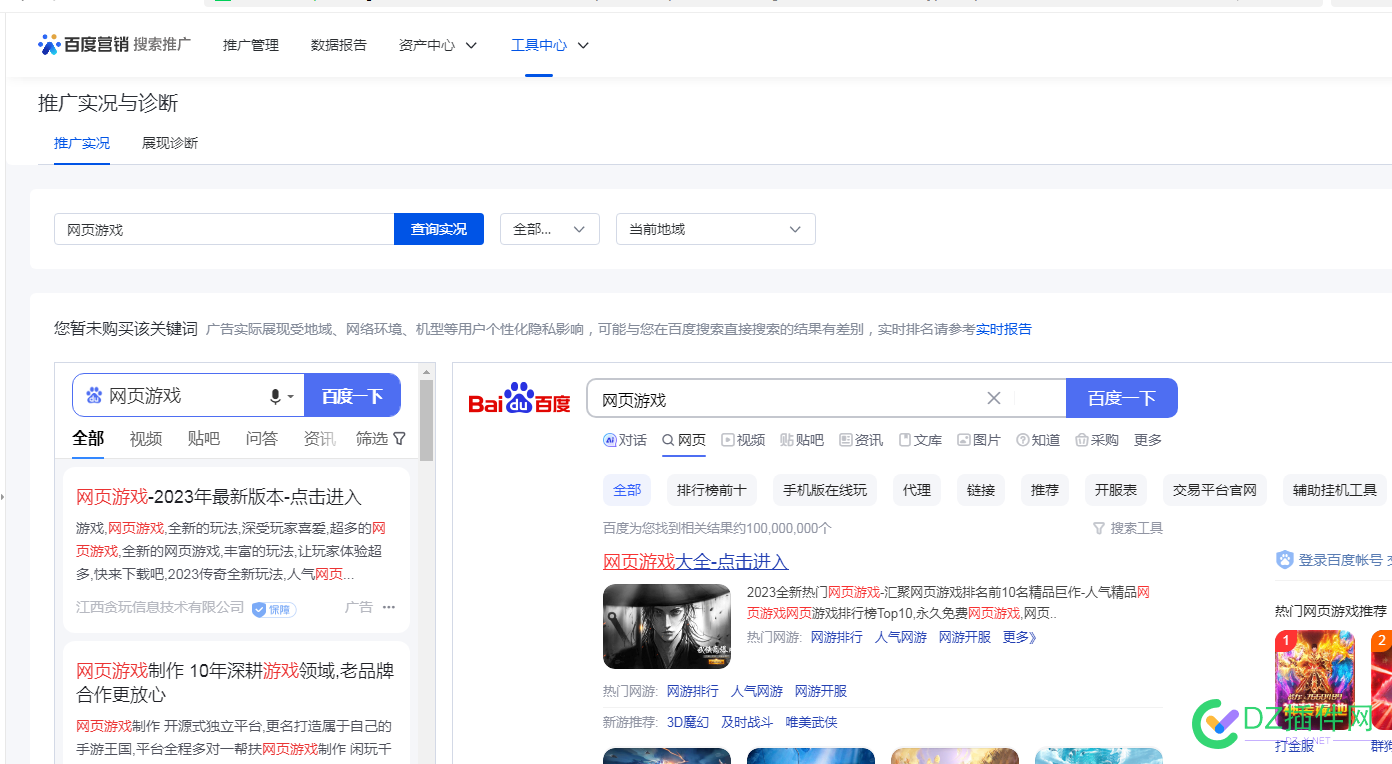The image size is (1392, 764).
Task: Click the 保障 shield badge
Action: pos(274,609)
